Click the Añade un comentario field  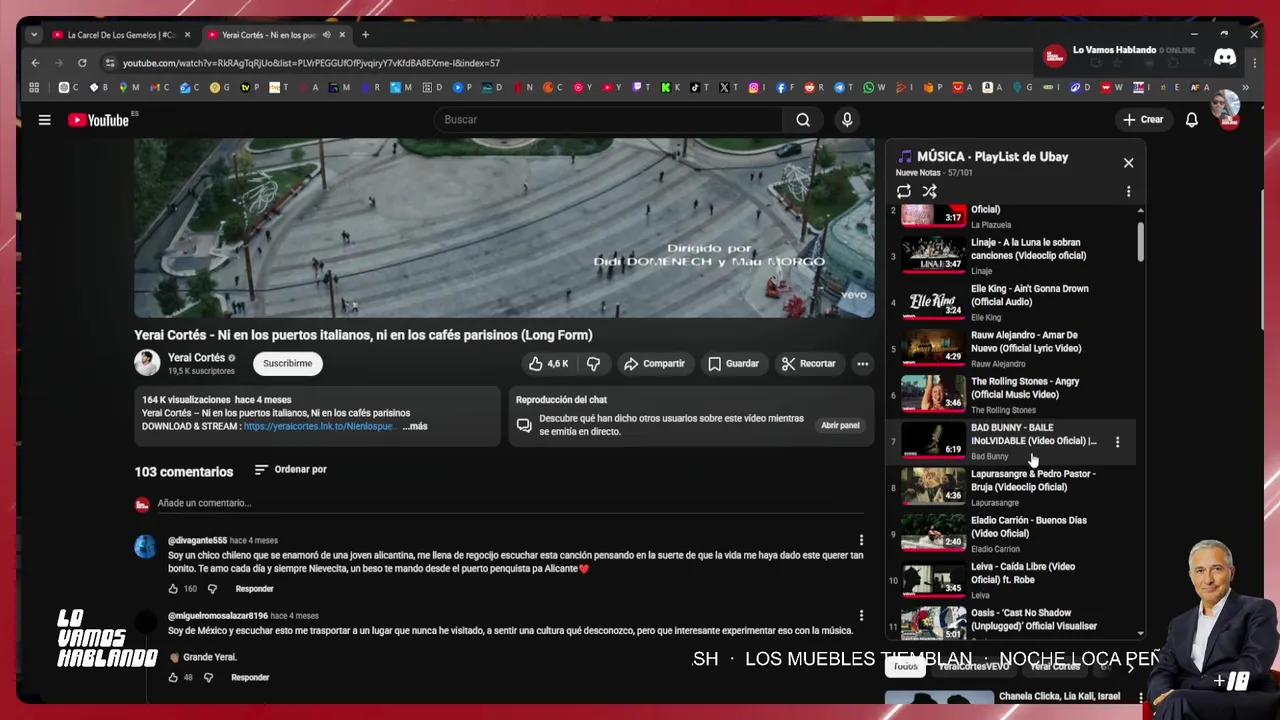coord(510,503)
